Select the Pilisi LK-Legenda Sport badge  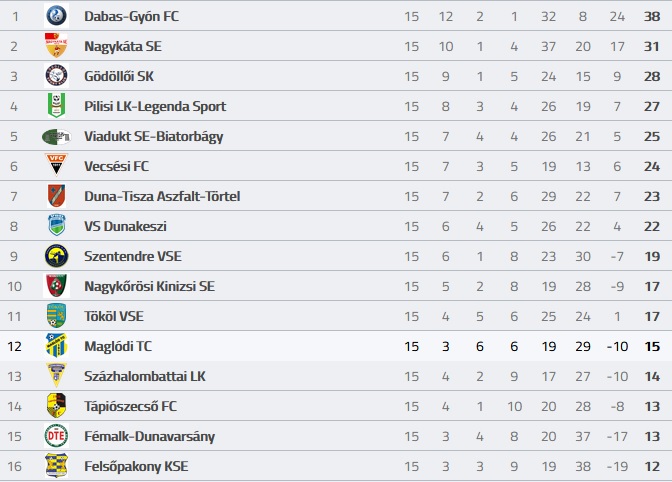click(56, 106)
